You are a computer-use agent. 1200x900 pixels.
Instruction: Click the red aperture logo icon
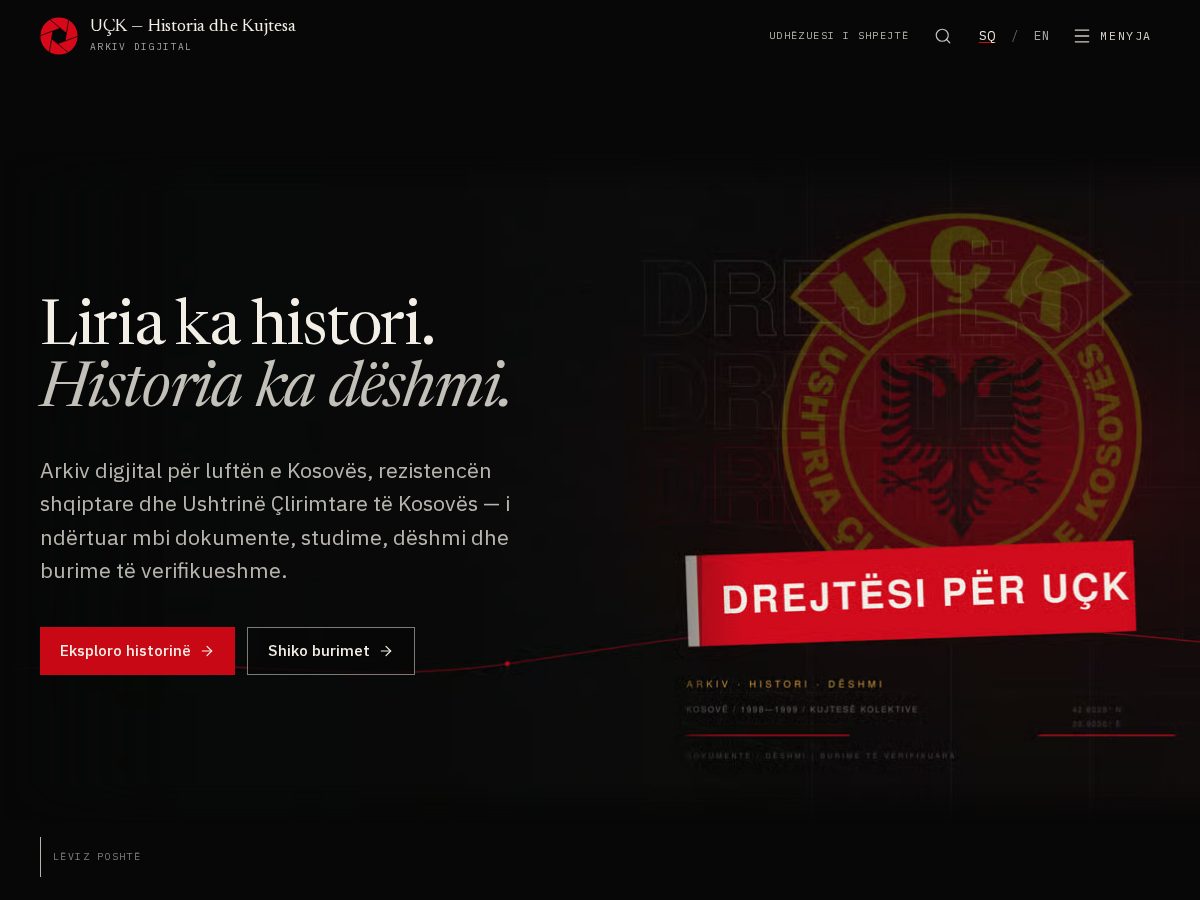coord(59,36)
